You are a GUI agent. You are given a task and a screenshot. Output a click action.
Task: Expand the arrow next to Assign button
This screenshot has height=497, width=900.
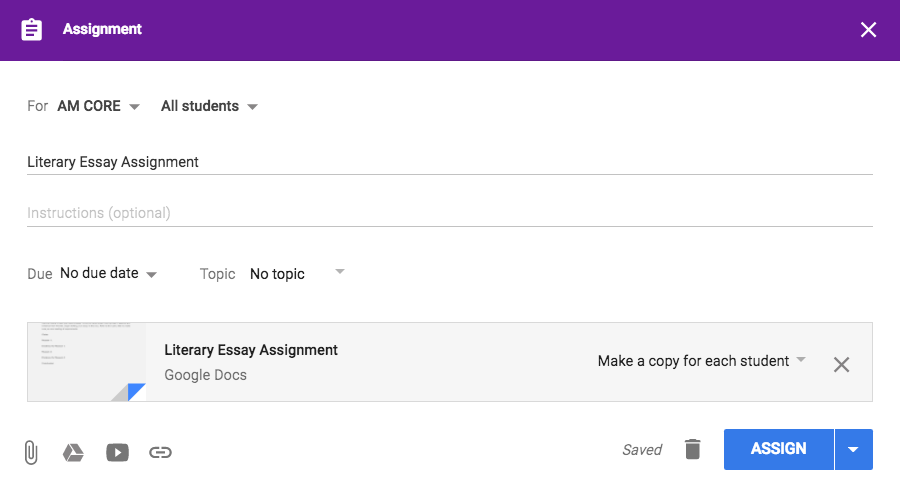tap(853, 449)
